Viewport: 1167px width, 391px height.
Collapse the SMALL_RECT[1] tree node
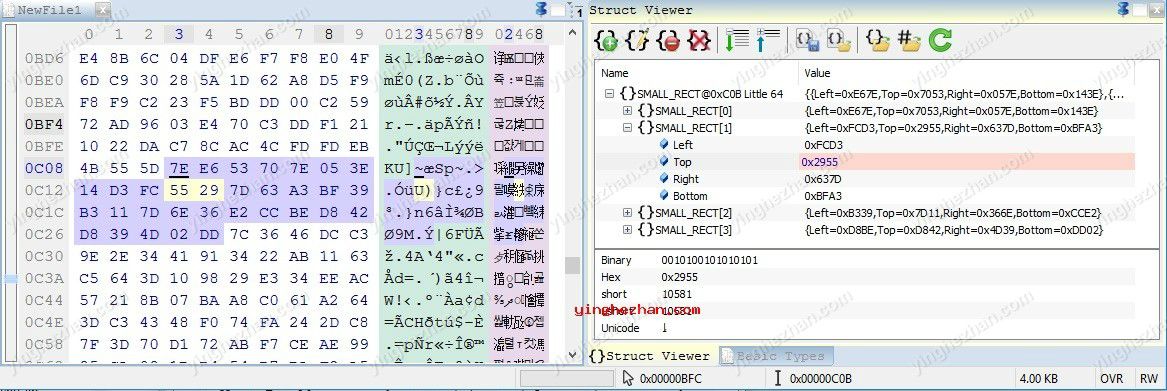click(x=627, y=128)
